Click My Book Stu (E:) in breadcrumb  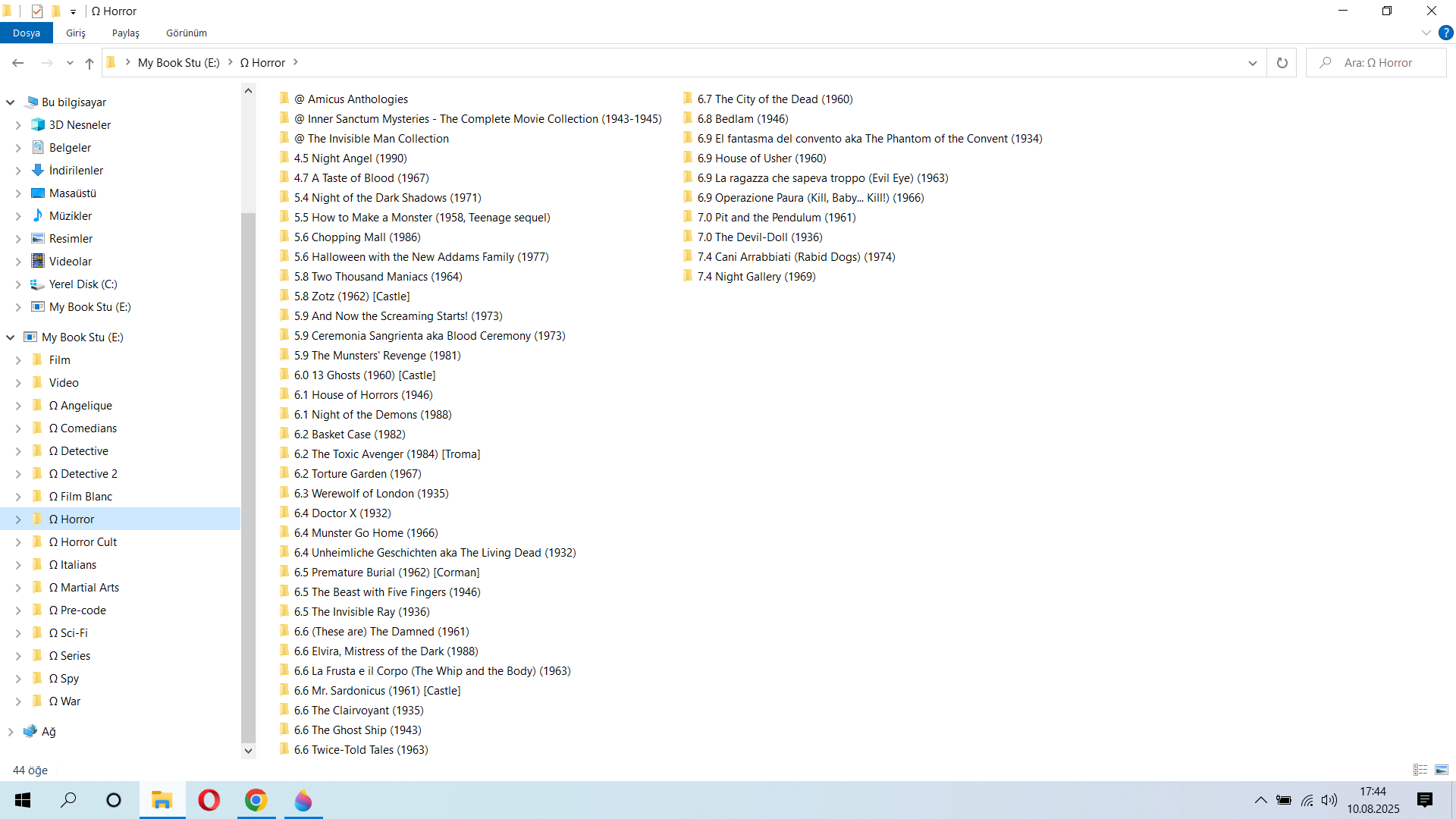pyautogui.click(x=178, y=63)
